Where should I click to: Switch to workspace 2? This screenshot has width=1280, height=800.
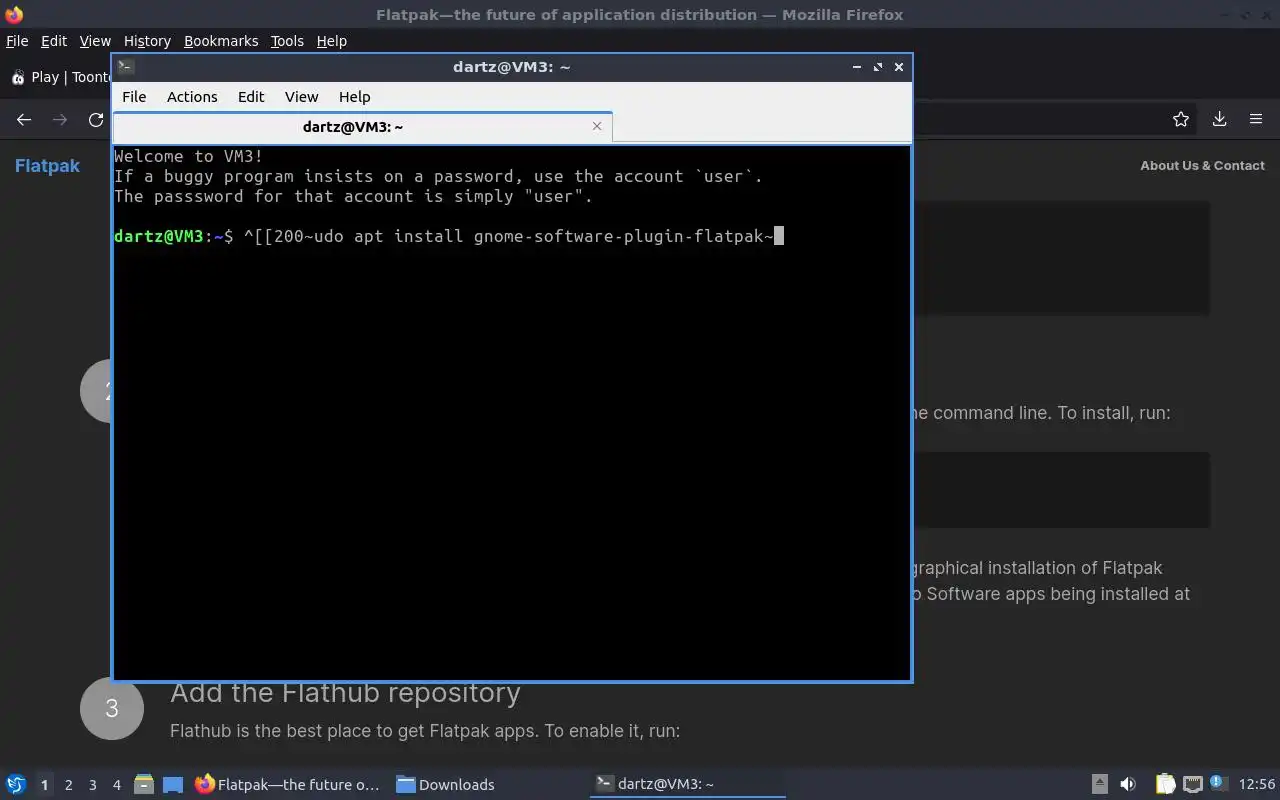click(x=68, y=785)
